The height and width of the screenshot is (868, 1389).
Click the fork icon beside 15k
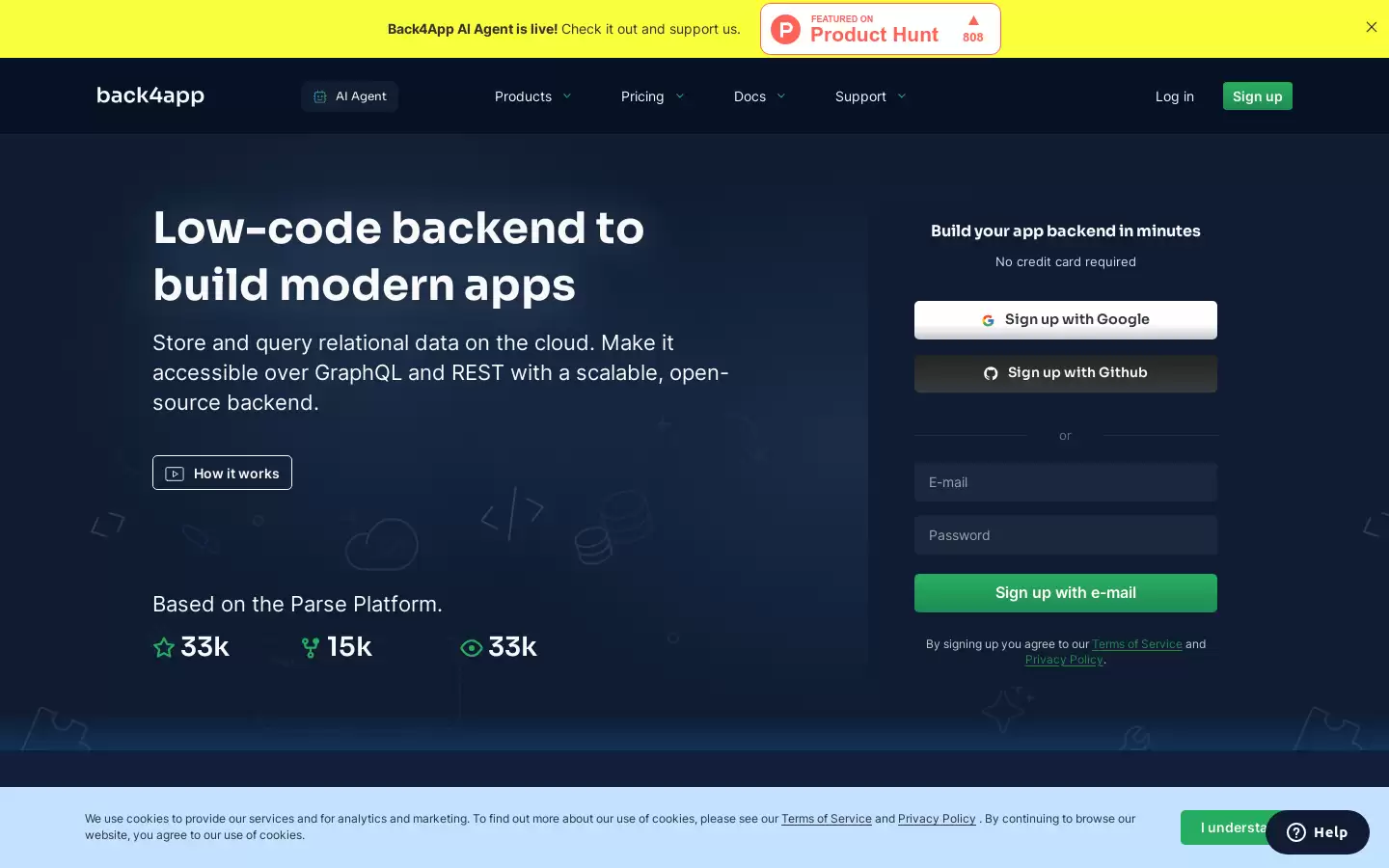tap(311, 647)
